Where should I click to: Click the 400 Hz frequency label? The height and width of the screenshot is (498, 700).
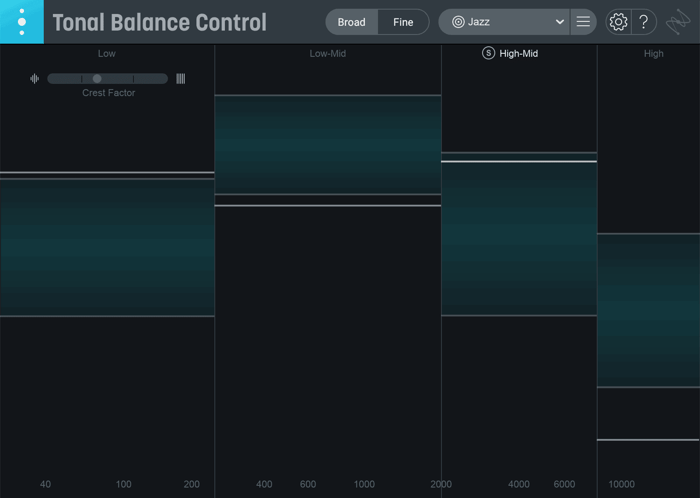click(264, 484)
